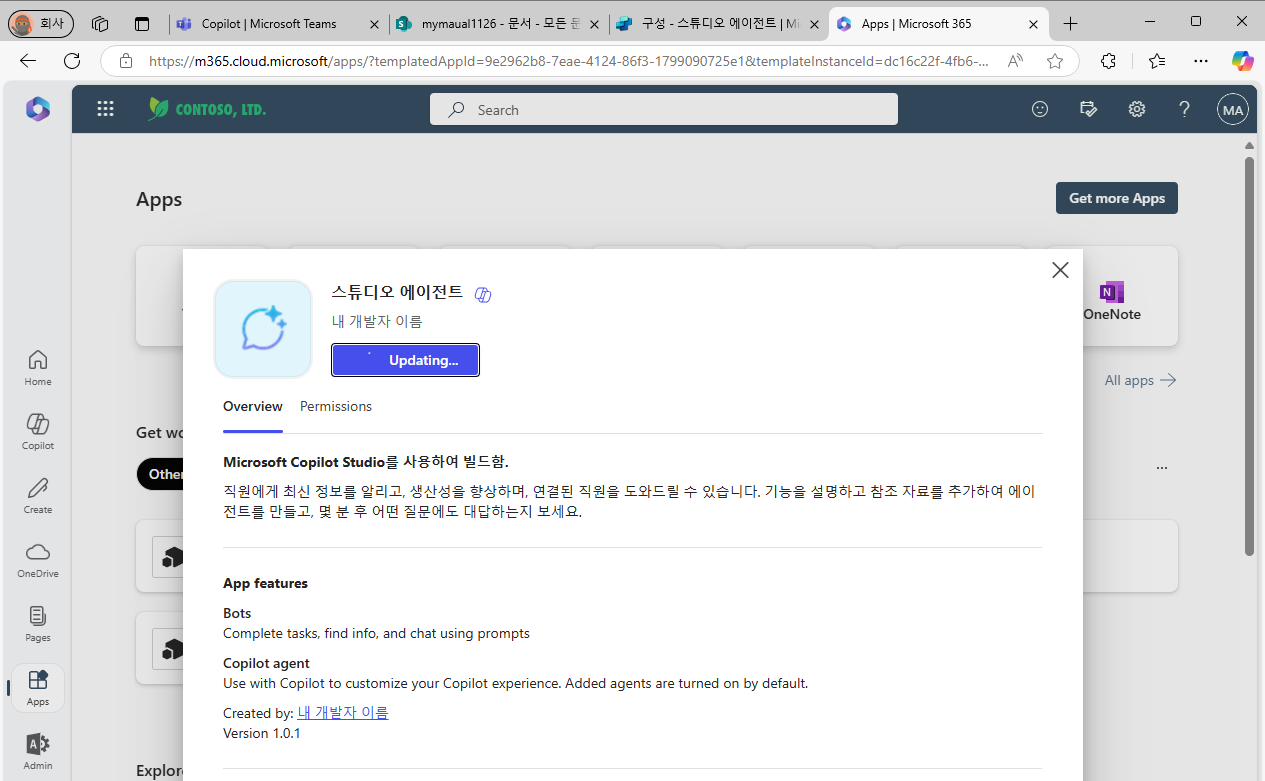
Task: Close the 스튜디오 에이전트 dialog
Action: (1061, 270)
